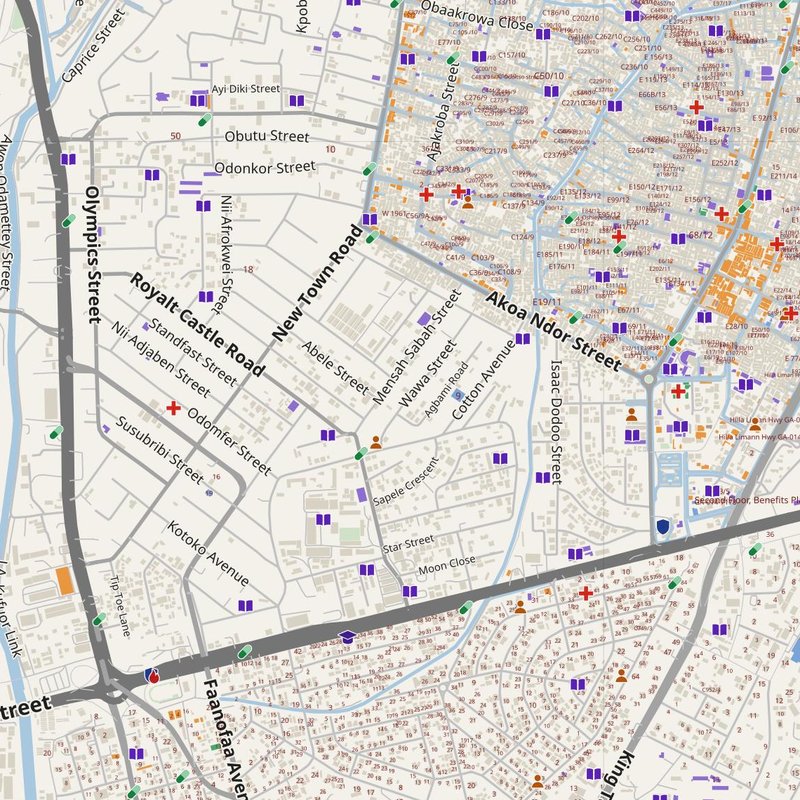Click the Caprice Street label

pyautogui.click(x=93, y=46)
